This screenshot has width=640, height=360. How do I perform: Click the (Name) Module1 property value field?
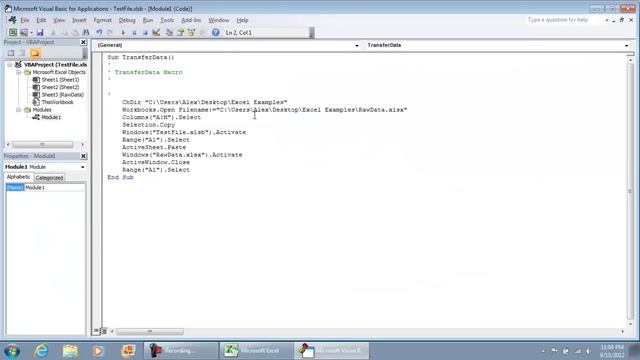point(55,188)
